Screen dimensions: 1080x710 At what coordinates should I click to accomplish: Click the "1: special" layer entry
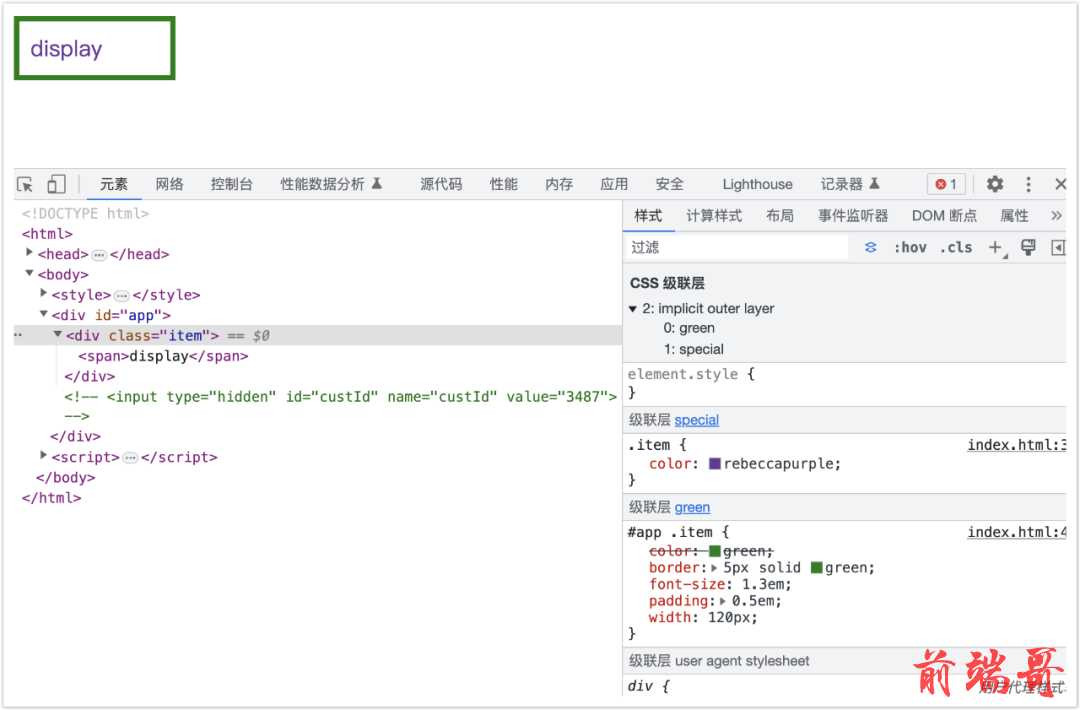[694, 349]
